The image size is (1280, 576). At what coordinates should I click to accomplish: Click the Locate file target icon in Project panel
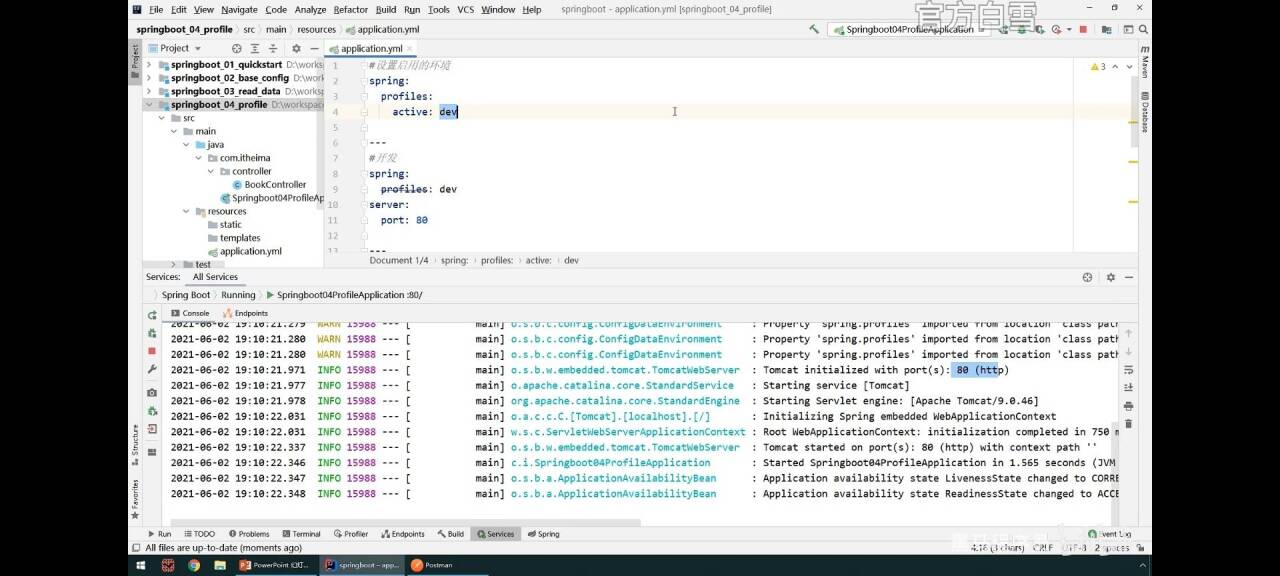point(237,48)
